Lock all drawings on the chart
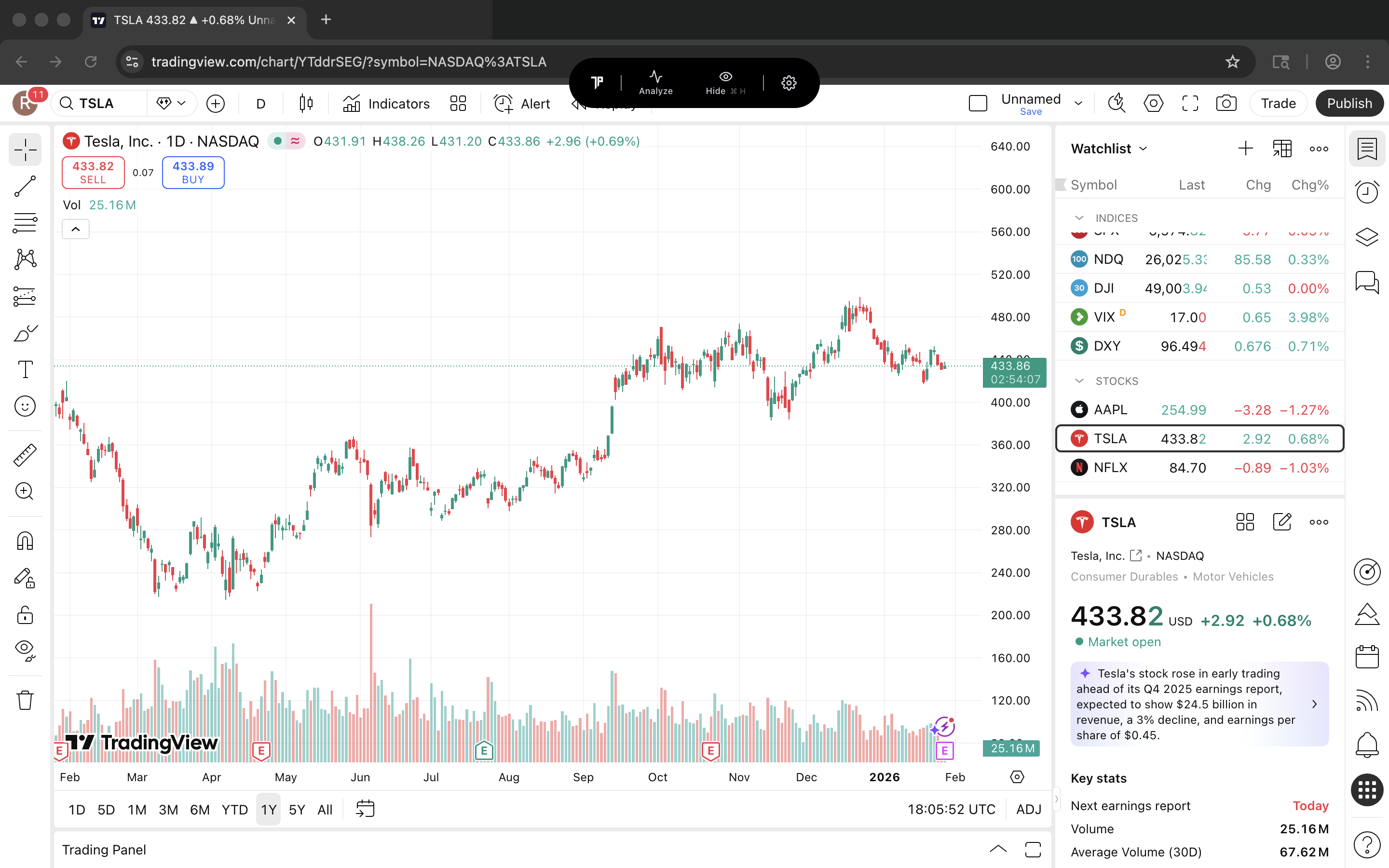 click(25, 615)
